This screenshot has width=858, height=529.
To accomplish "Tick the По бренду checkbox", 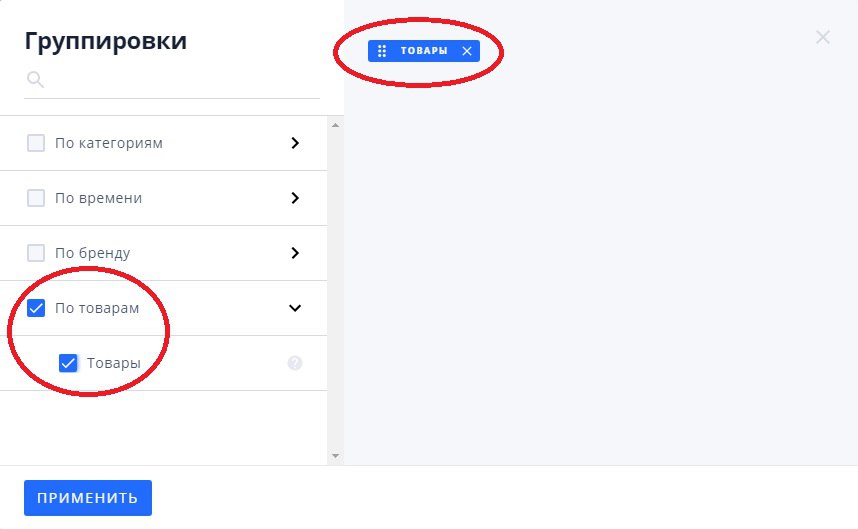I will click(x=36, y=253).
